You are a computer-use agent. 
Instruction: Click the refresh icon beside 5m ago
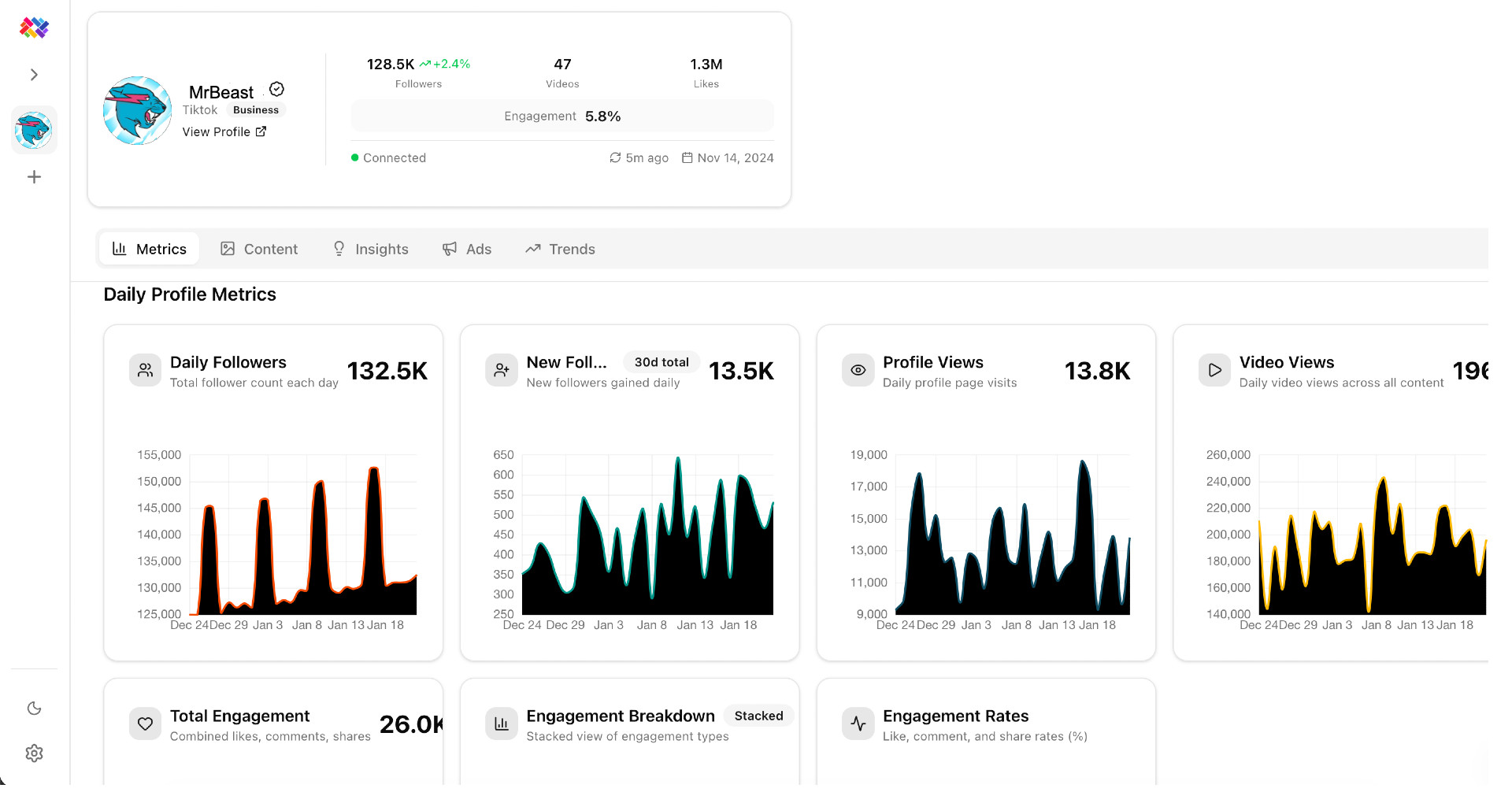(x=615, y=158)
